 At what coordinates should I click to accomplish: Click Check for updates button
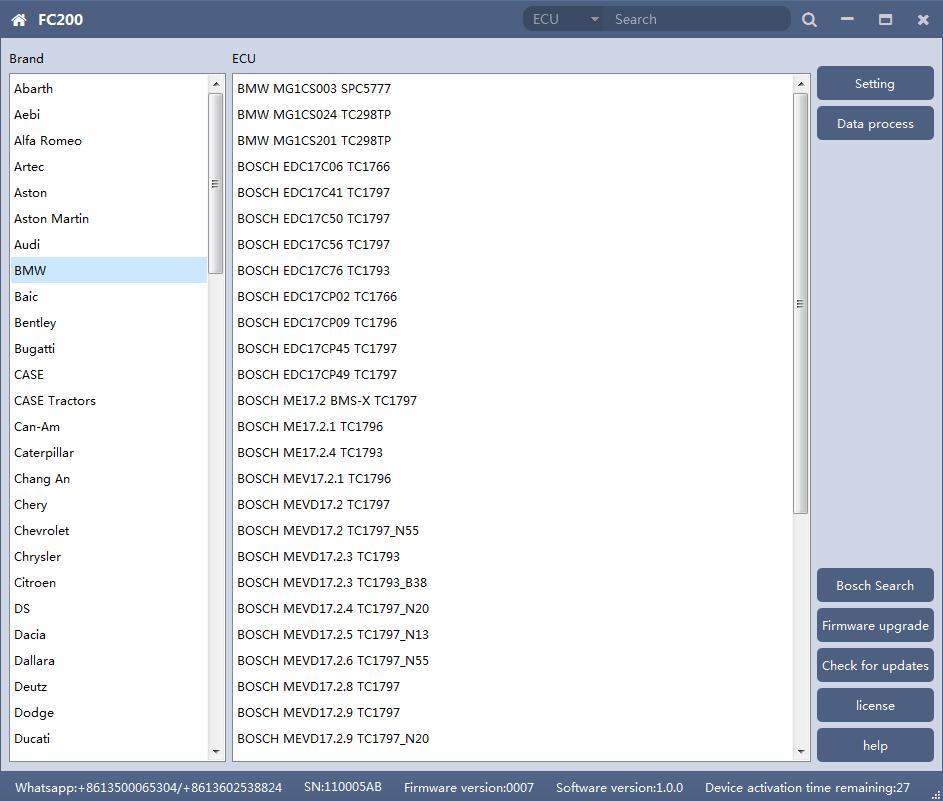pyautogui.click(x=874, y=666)
